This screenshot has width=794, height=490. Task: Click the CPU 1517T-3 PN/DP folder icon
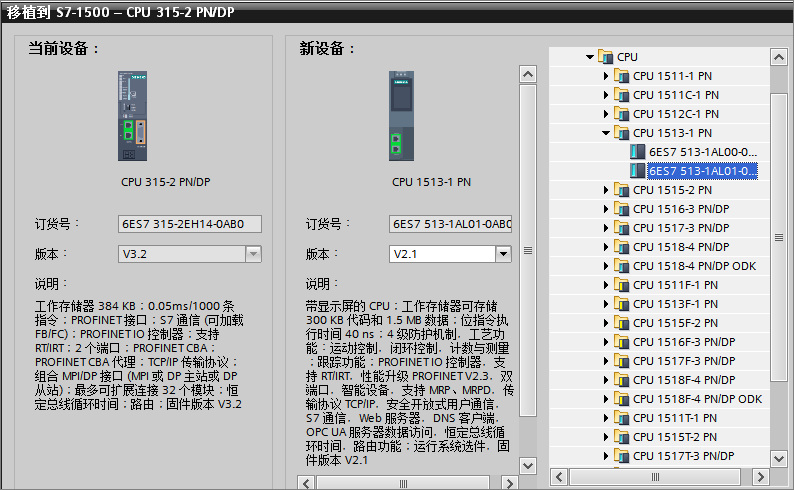[x=621, y=456]
